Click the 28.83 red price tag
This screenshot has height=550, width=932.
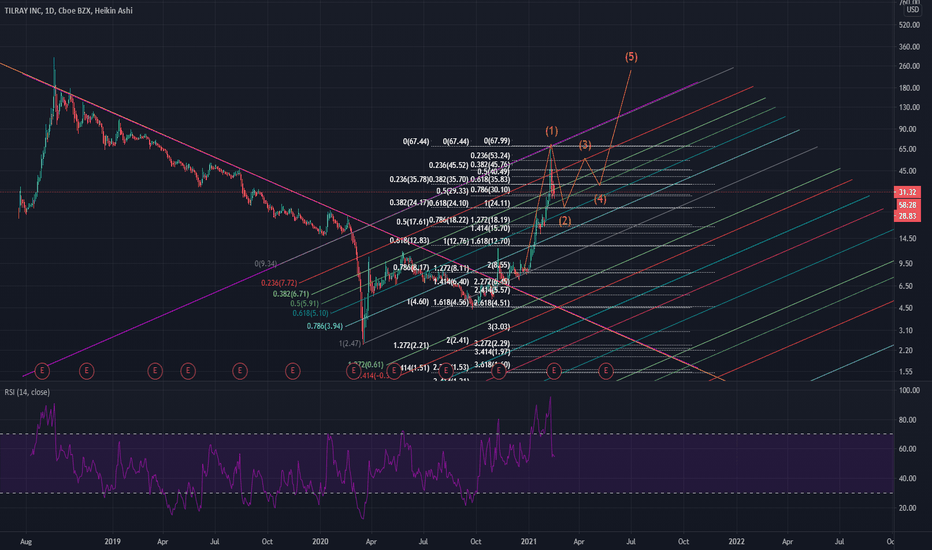click(x=907, y=216)
